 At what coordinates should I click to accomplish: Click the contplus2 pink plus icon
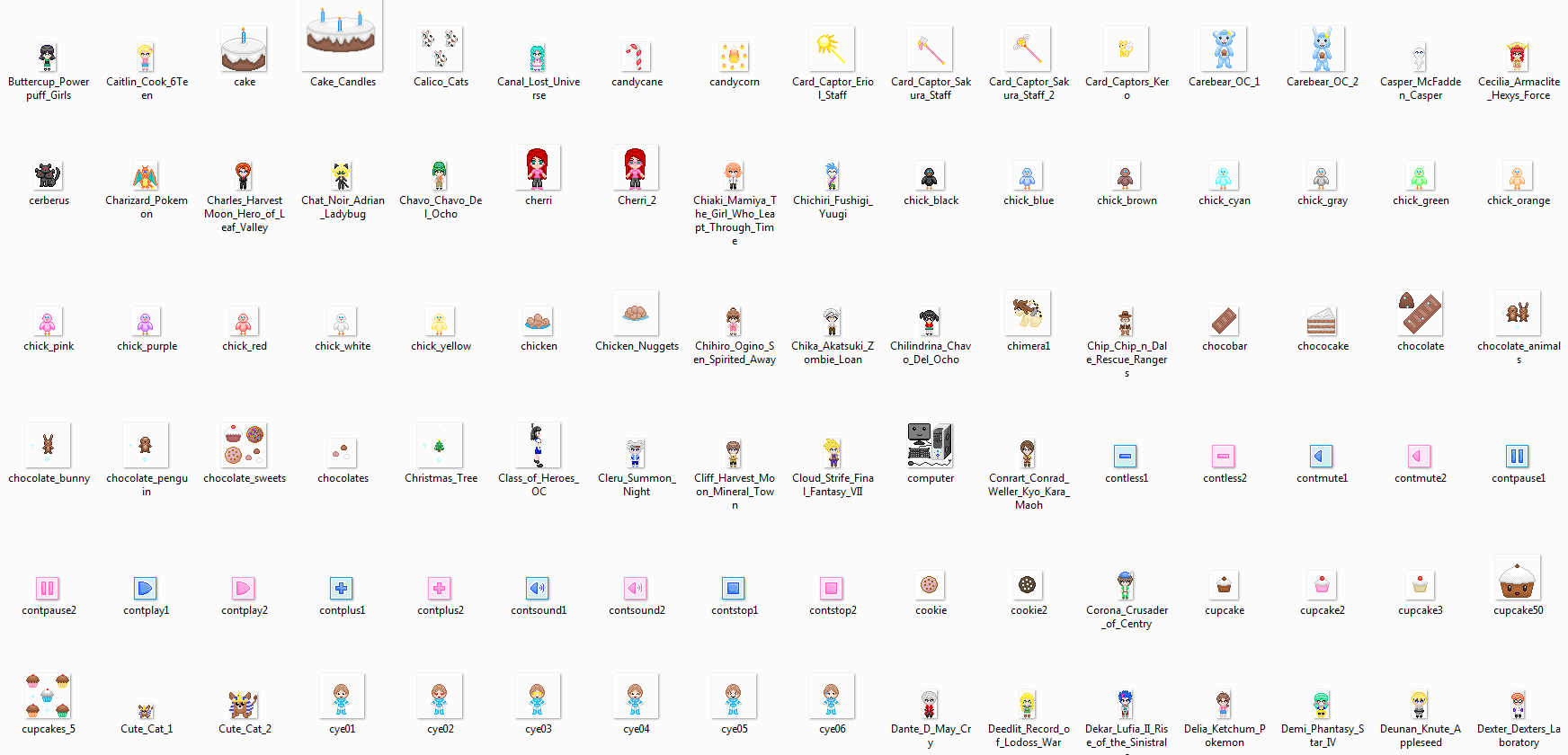440,588
